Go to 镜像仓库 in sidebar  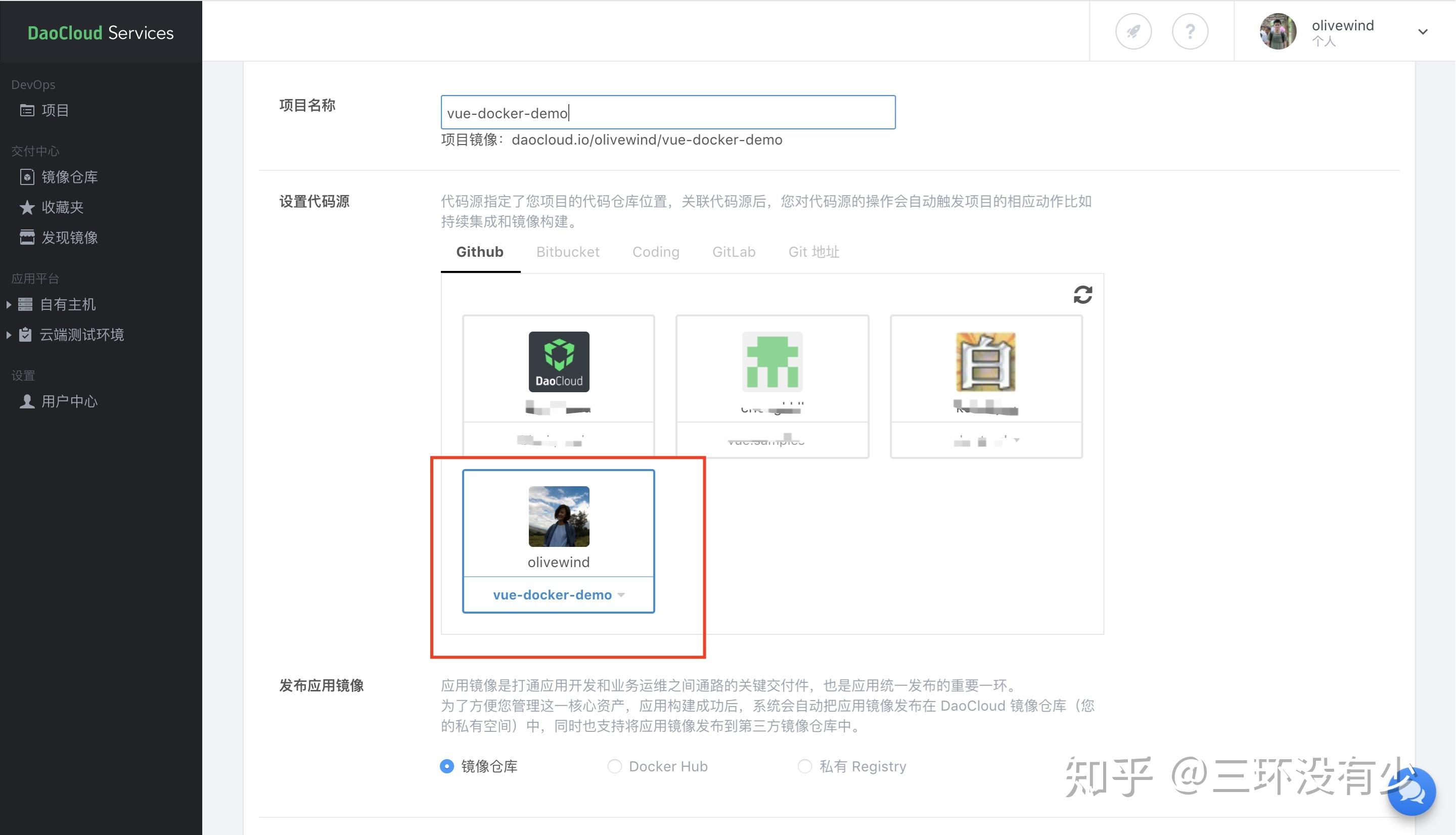pyautogui.click(x=69, y=176)
